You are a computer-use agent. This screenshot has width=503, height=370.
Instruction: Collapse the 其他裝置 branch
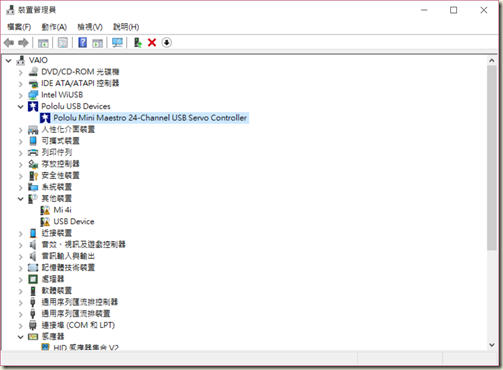coord(21,199)
